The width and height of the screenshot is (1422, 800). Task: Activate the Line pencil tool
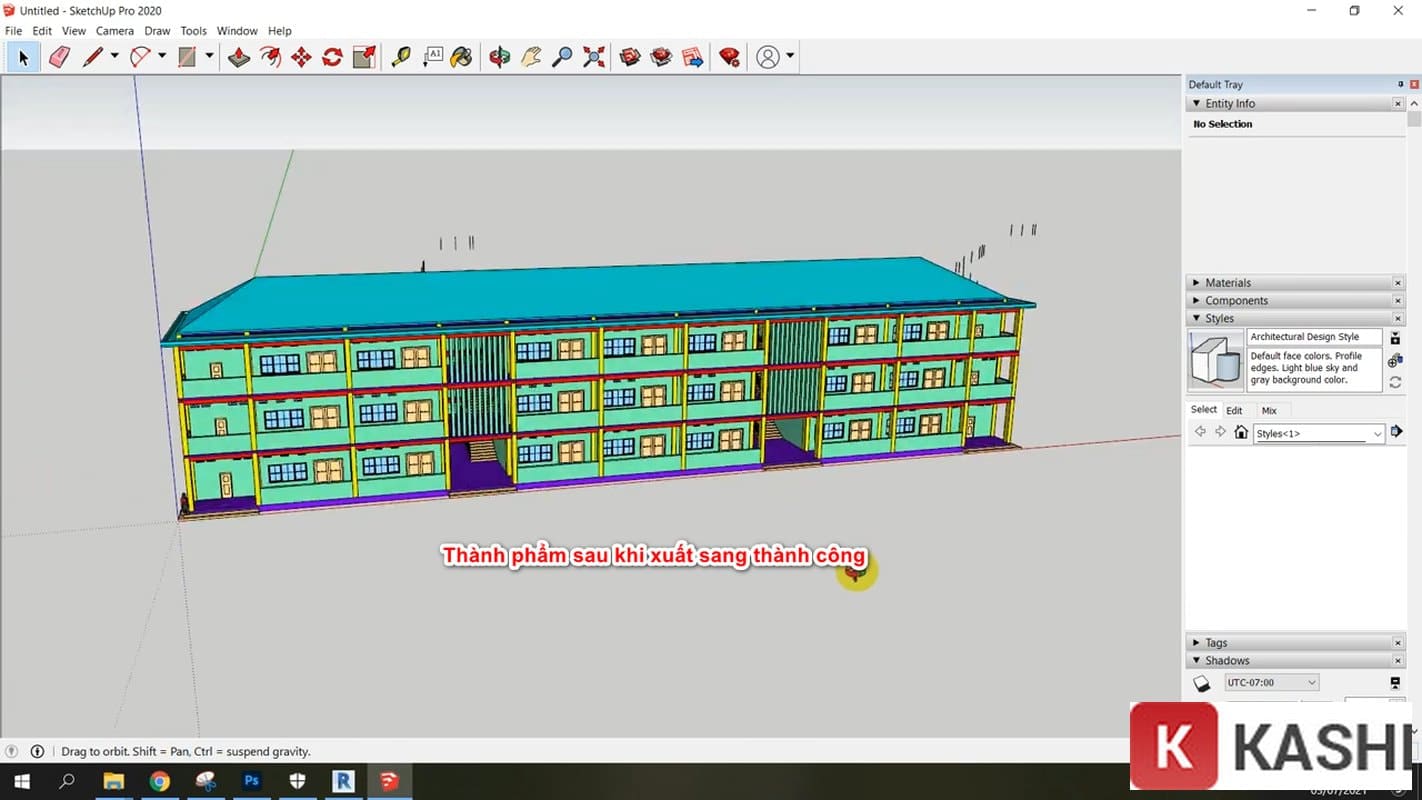(94, 57)
